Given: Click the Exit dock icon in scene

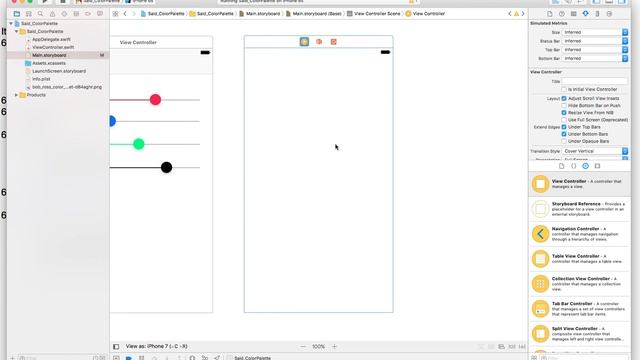Looking at the screenshot, I should tap(333, 42).
